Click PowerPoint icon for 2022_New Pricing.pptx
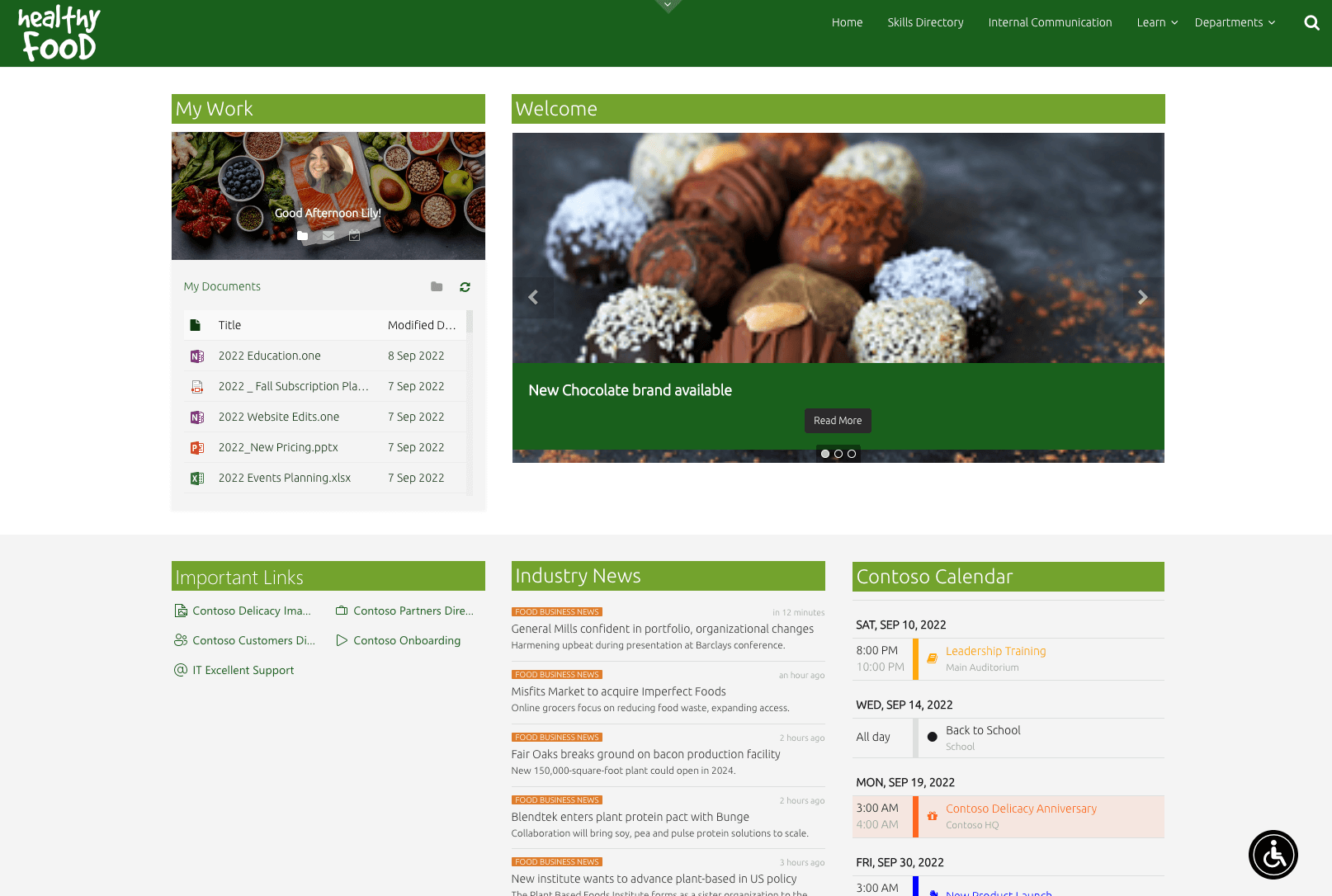 click(x=197, y=448)
